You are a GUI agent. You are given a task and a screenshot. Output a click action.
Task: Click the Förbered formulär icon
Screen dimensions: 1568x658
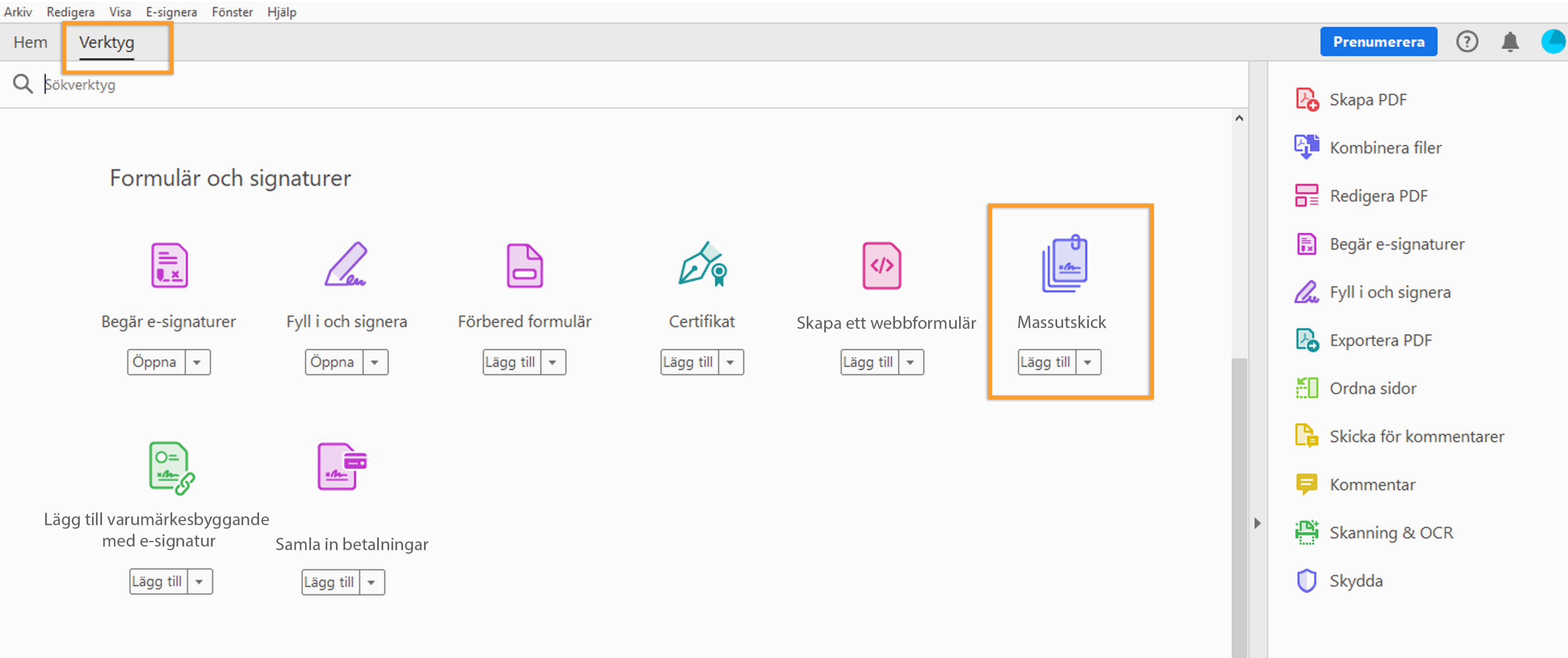point(524,265)
